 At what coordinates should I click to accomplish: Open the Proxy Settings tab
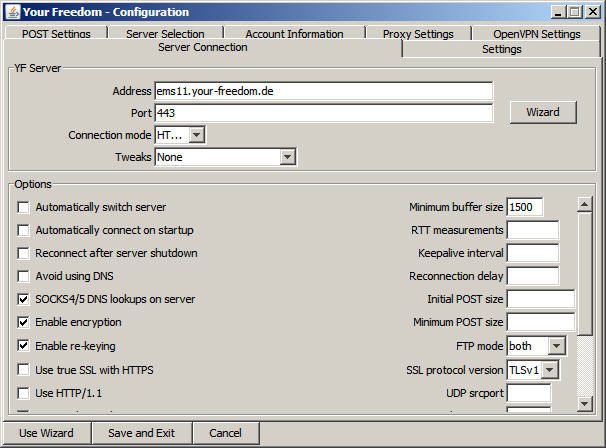pos(417,34)
